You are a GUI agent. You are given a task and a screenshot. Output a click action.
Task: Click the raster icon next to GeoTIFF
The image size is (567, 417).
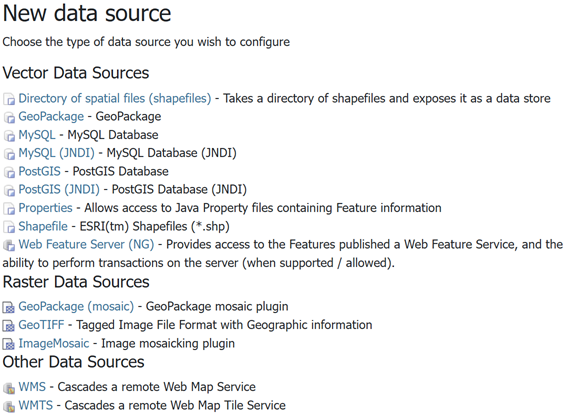(x=9, y=325)
